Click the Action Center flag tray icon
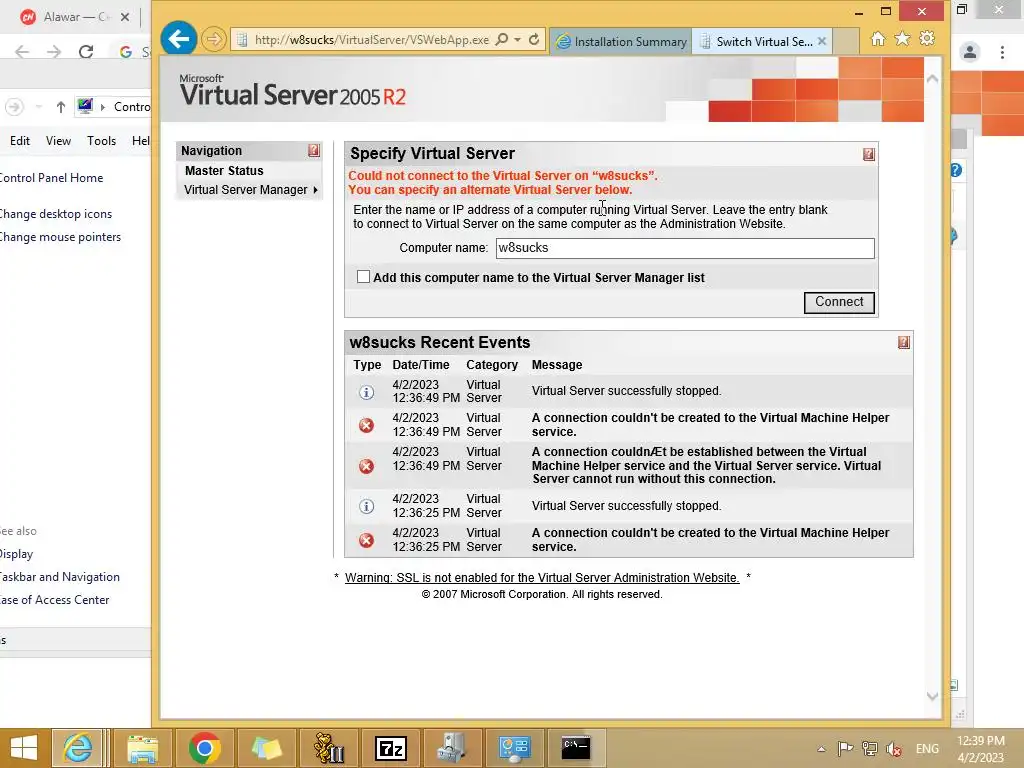 tap(845, 748)
